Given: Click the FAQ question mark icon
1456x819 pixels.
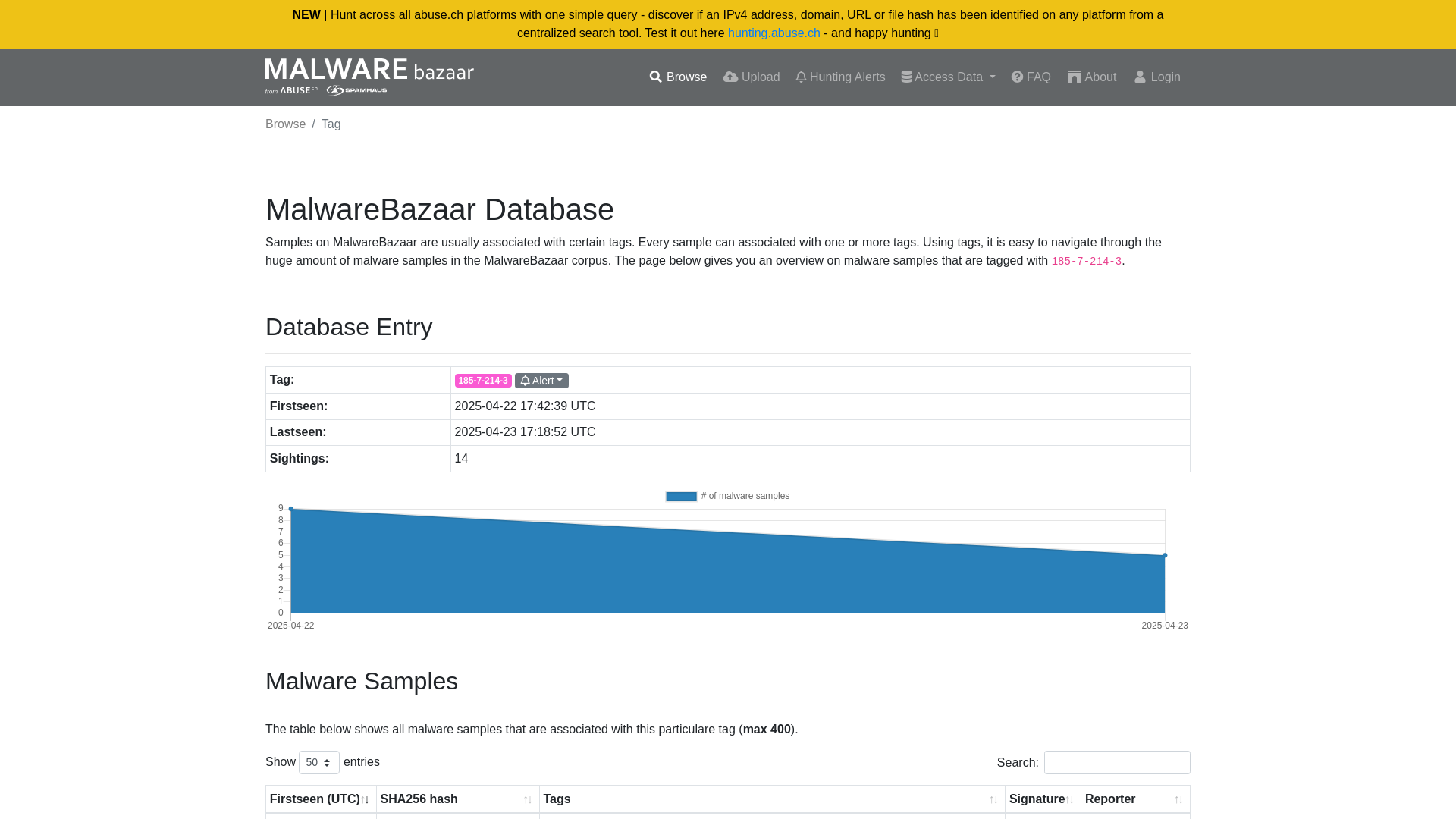Looking at the screenshot, I should point(1017,77).
